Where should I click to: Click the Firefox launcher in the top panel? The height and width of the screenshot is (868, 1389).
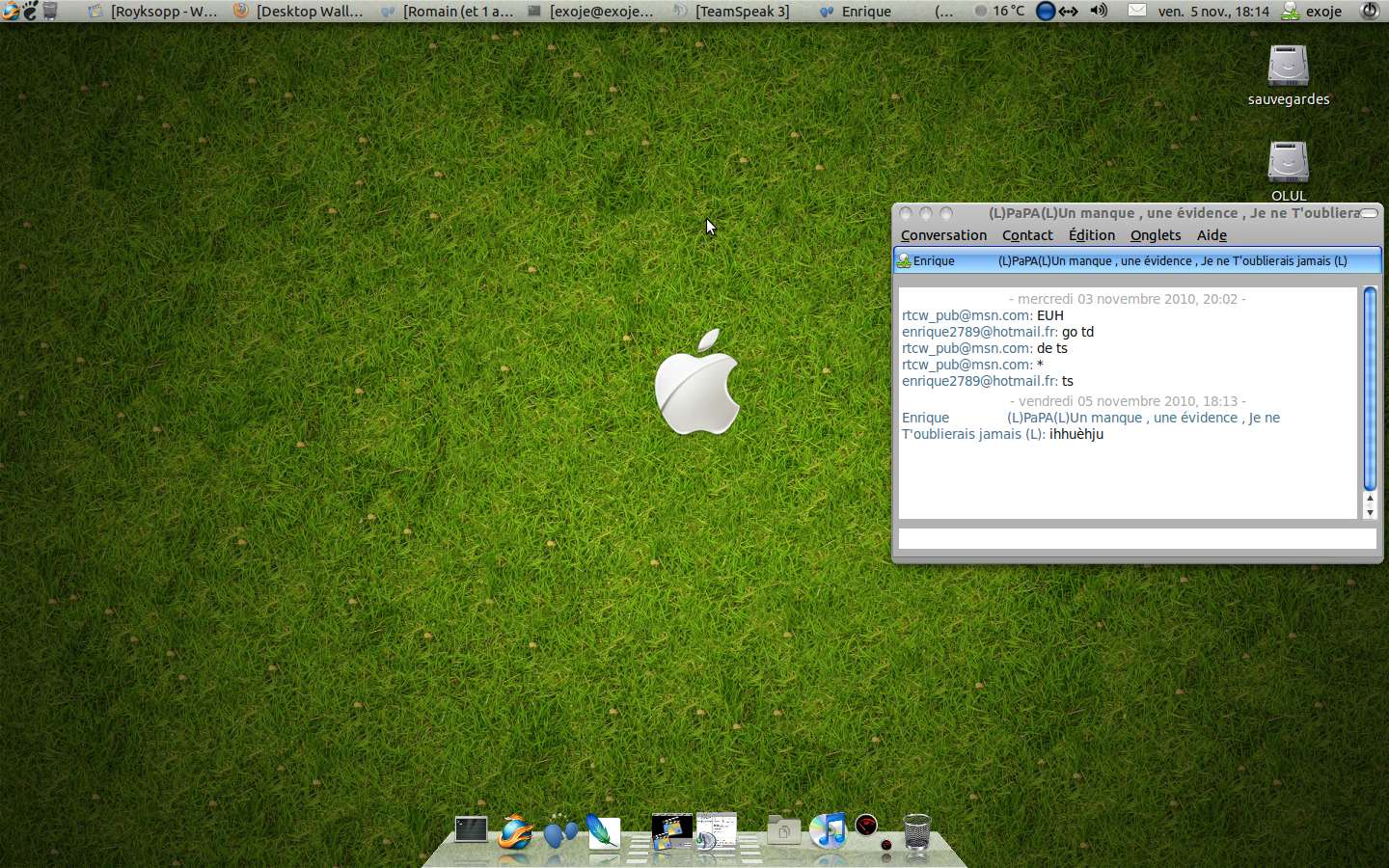[x=10, y=12]
